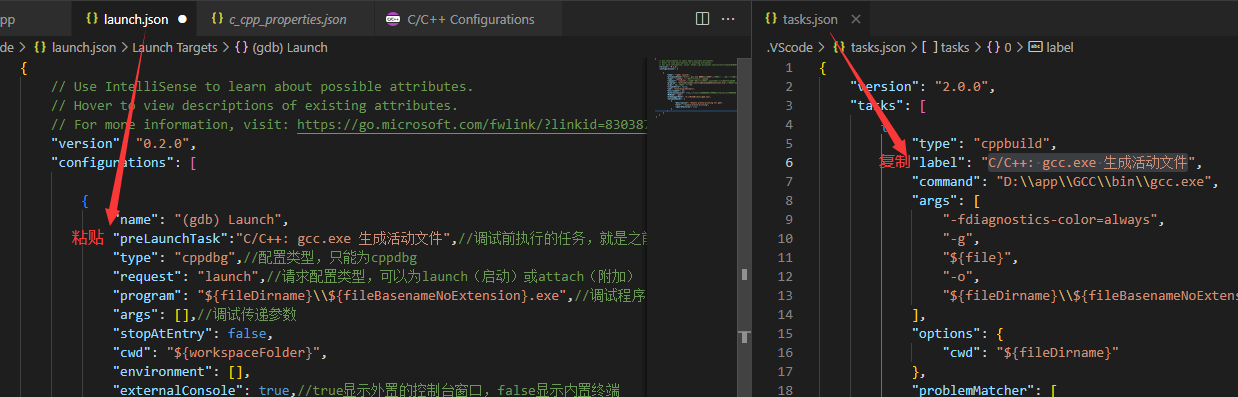
Task: Click the "stopAtEntry" false value
Action: tap(247, 333)
